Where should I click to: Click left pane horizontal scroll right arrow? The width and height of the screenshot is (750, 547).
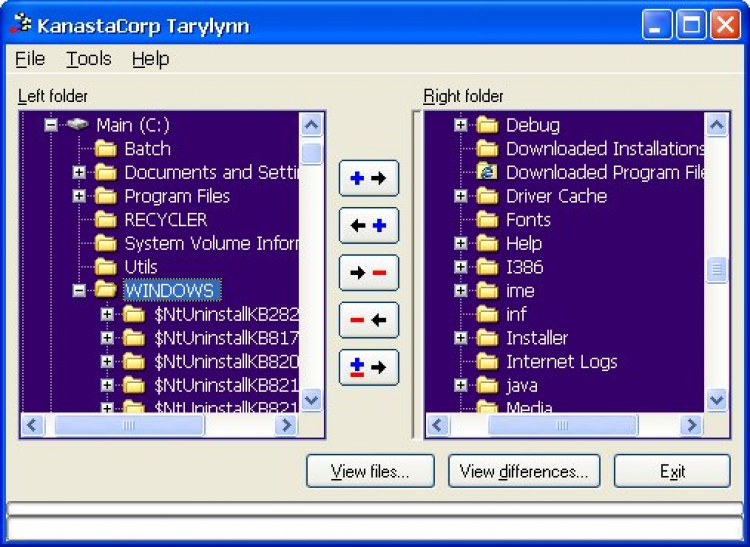click(x=287, y=425)
